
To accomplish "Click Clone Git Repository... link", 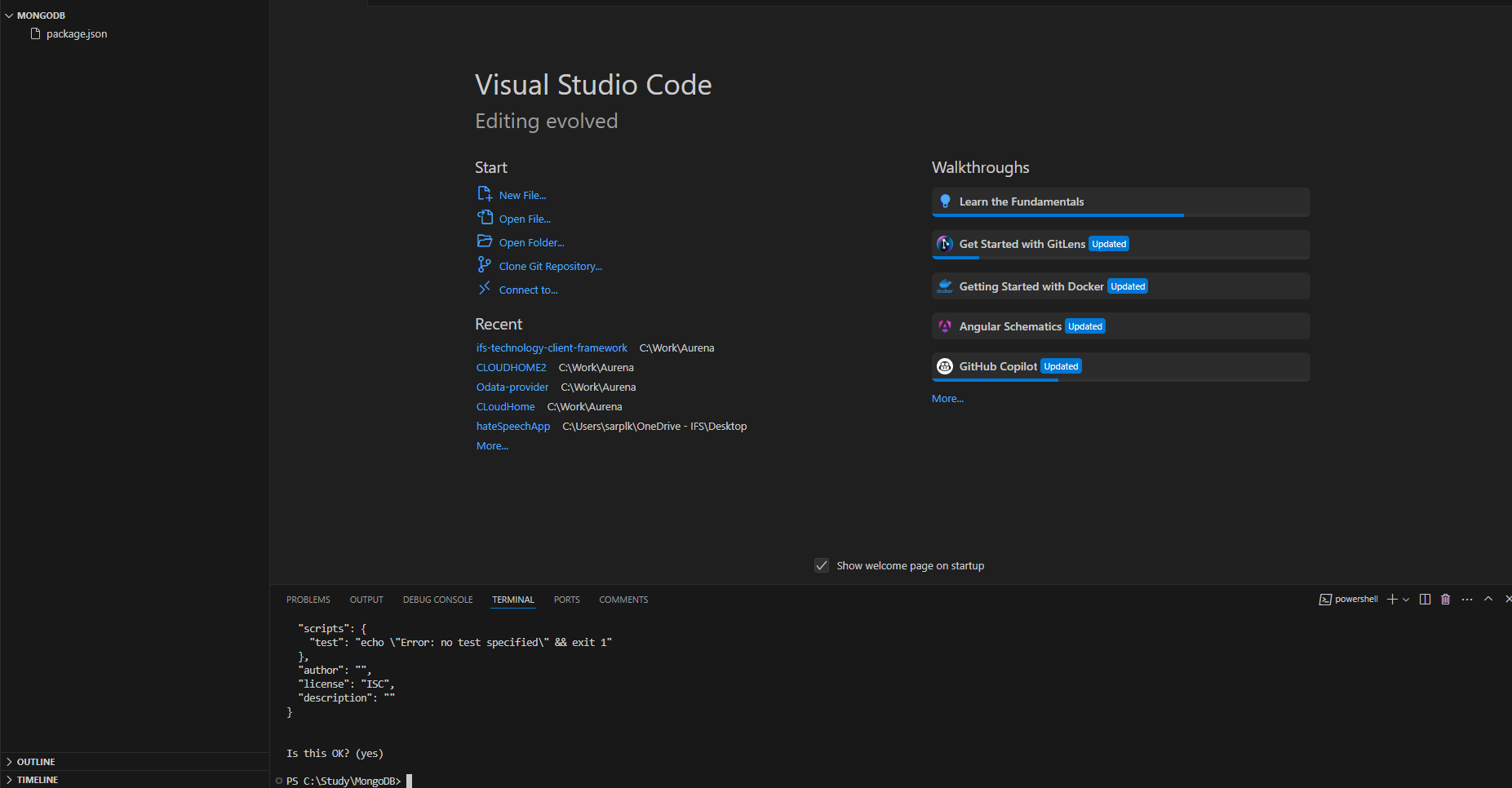I will [x=550, y=266].
